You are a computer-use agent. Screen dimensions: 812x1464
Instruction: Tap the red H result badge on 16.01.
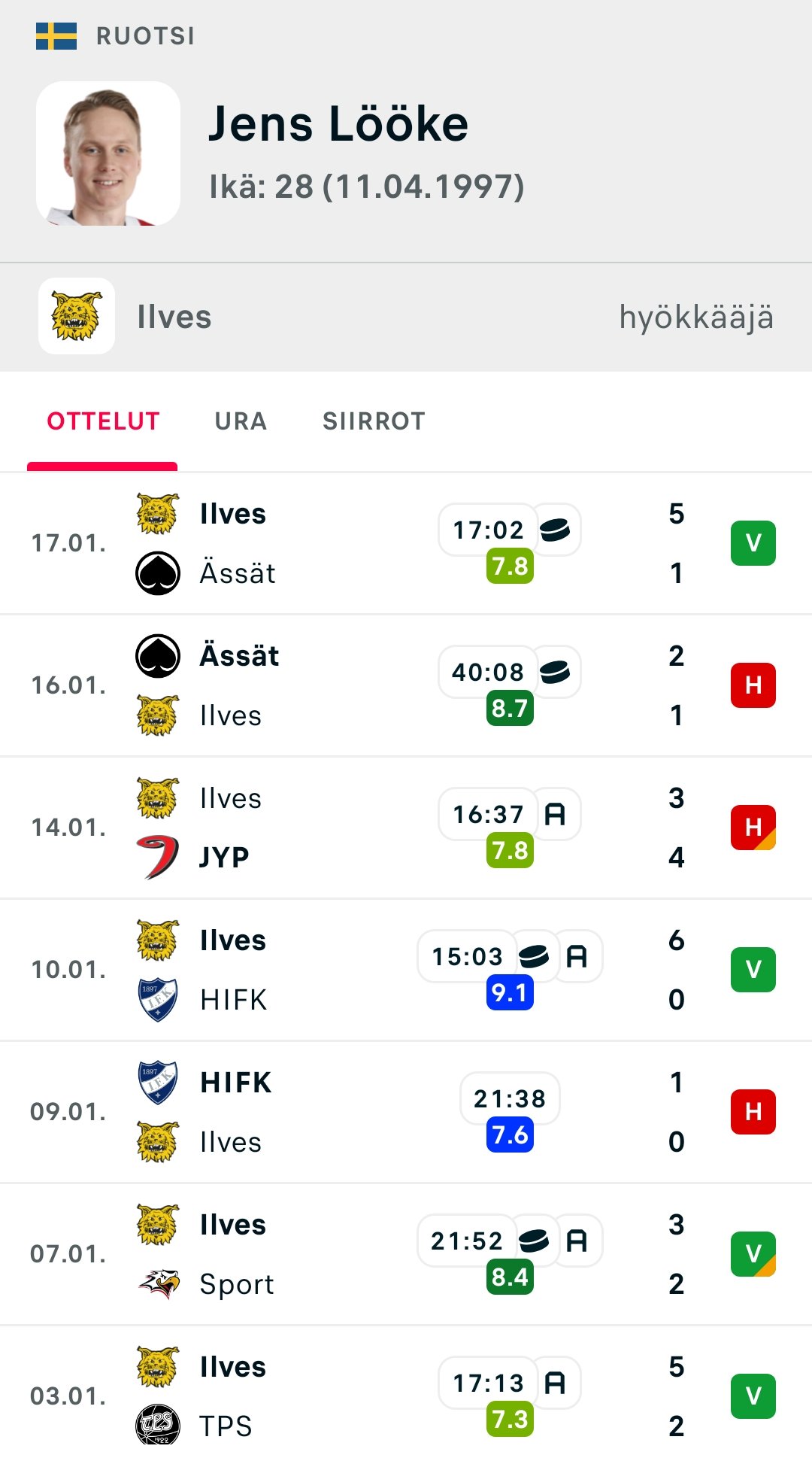click(x=753, y=685)
